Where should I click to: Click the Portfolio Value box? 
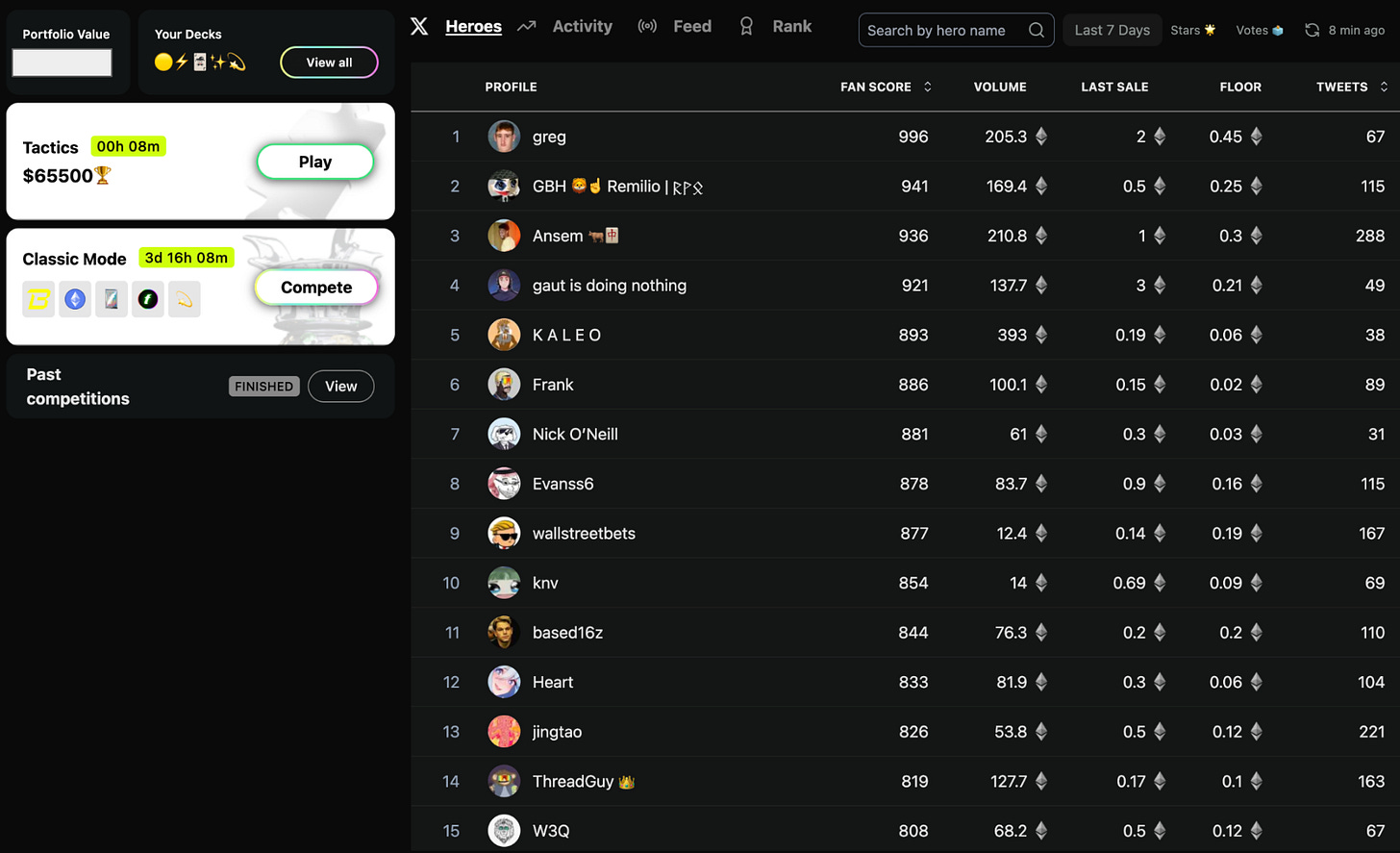tap(62, 63)
